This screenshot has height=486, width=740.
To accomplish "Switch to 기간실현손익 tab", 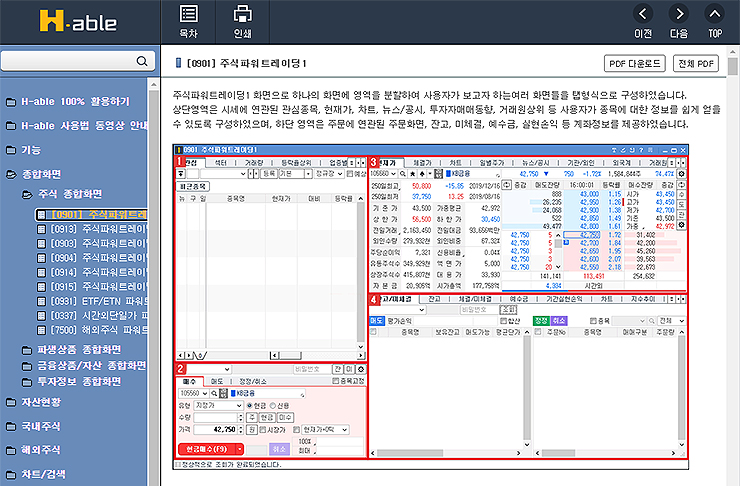I will [564, 299].
